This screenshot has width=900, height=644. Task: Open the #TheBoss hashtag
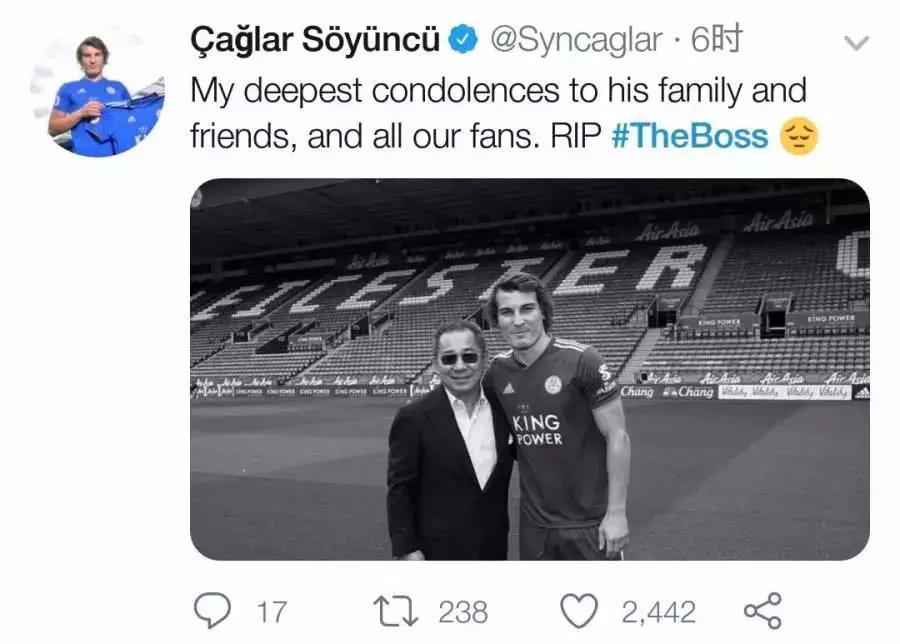(x=690, y=137)
